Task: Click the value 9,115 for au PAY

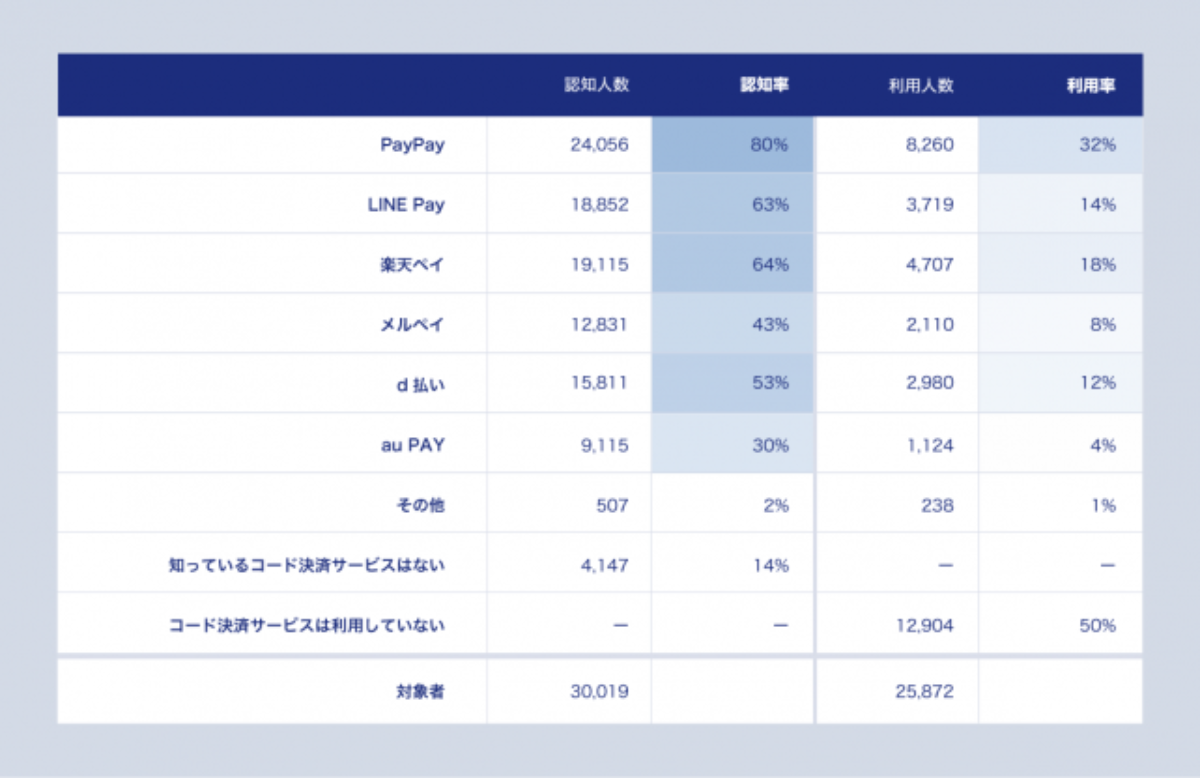Action: coord(605,445)
